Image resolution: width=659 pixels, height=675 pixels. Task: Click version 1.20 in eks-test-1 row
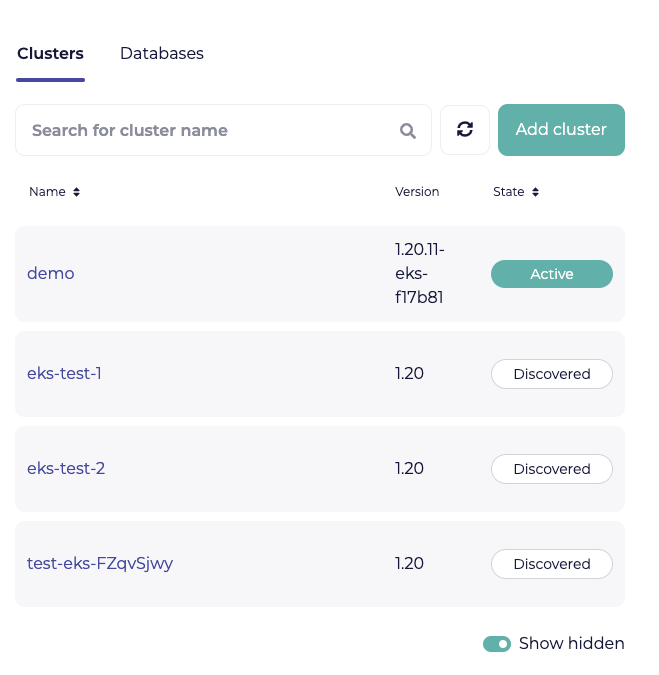pyautogui.click(x=409, y=373)
